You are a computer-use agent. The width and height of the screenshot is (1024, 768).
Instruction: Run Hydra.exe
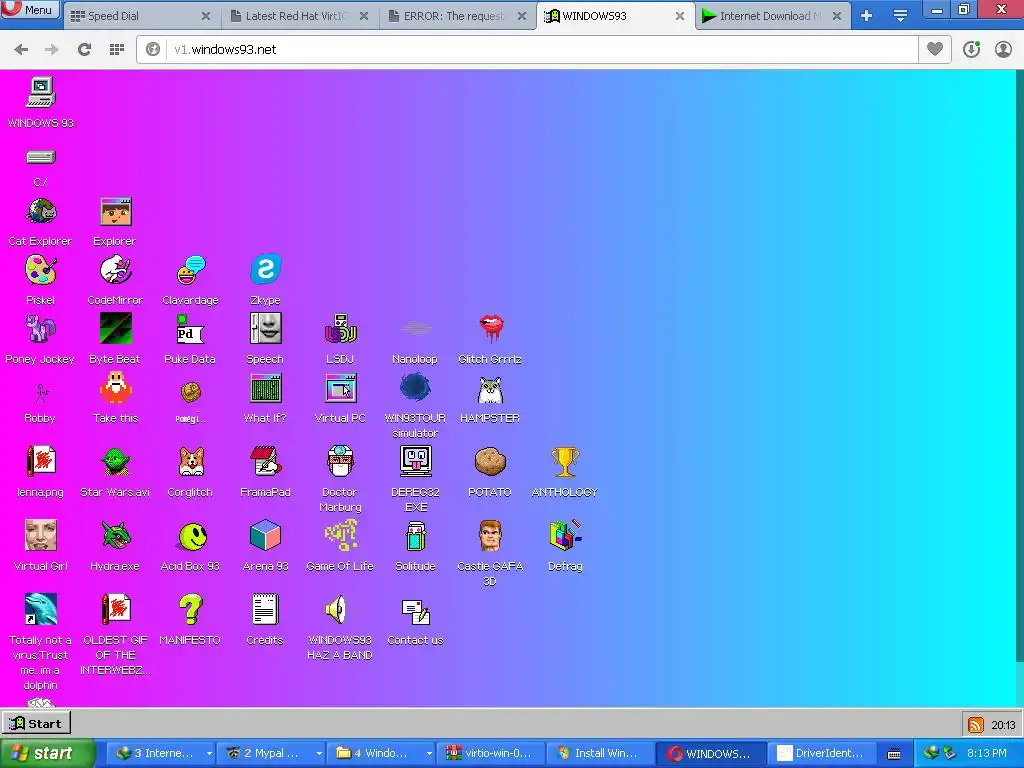116,536
